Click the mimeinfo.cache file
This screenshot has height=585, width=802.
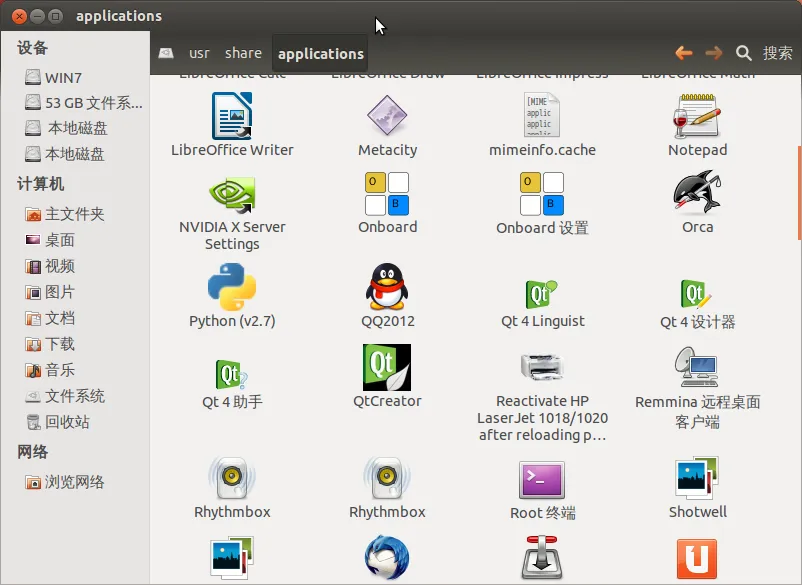pyautogui.click(x=542, y=116)
